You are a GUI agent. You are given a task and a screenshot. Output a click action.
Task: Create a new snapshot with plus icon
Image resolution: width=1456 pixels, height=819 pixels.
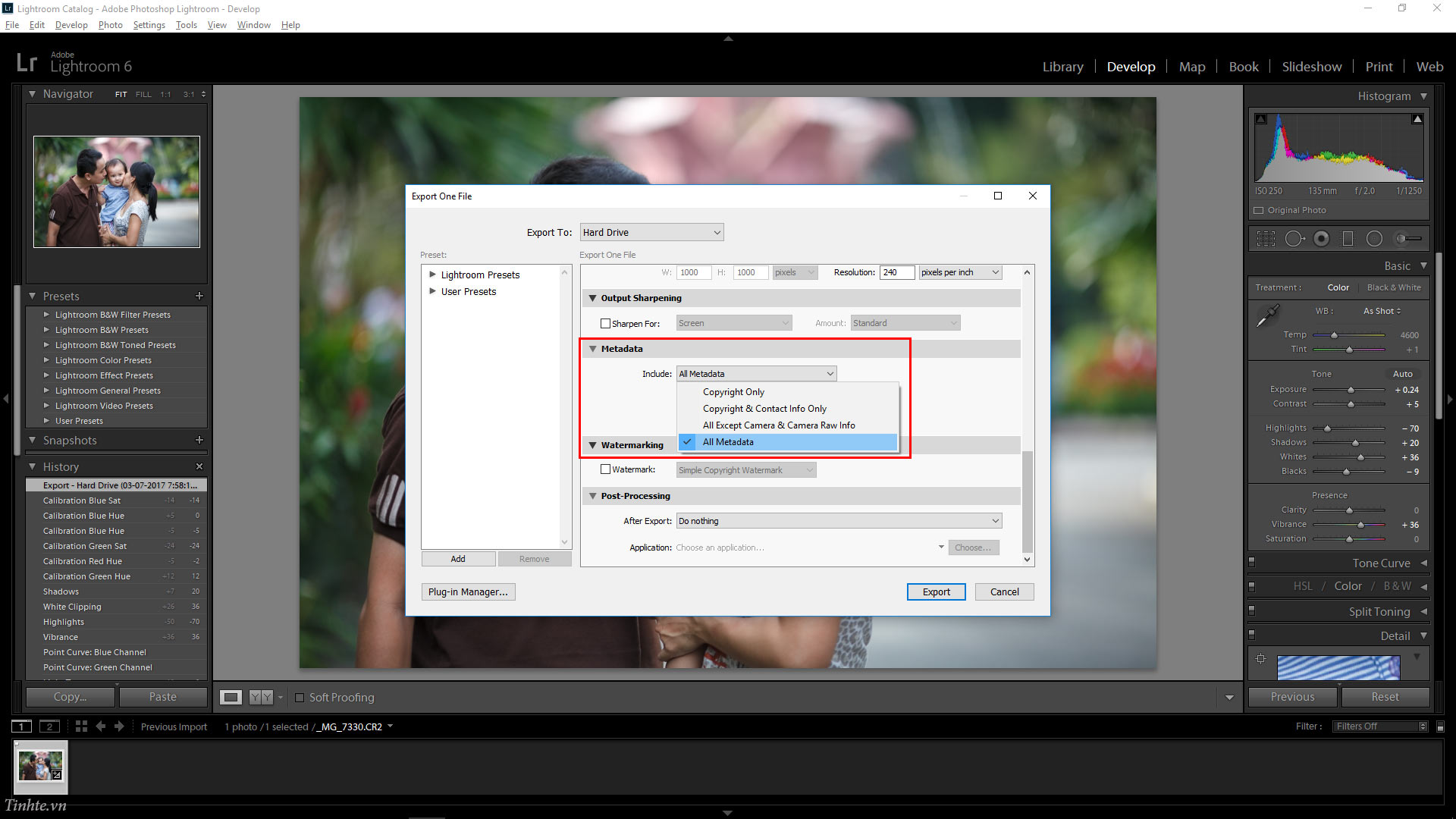click(199, 440)
